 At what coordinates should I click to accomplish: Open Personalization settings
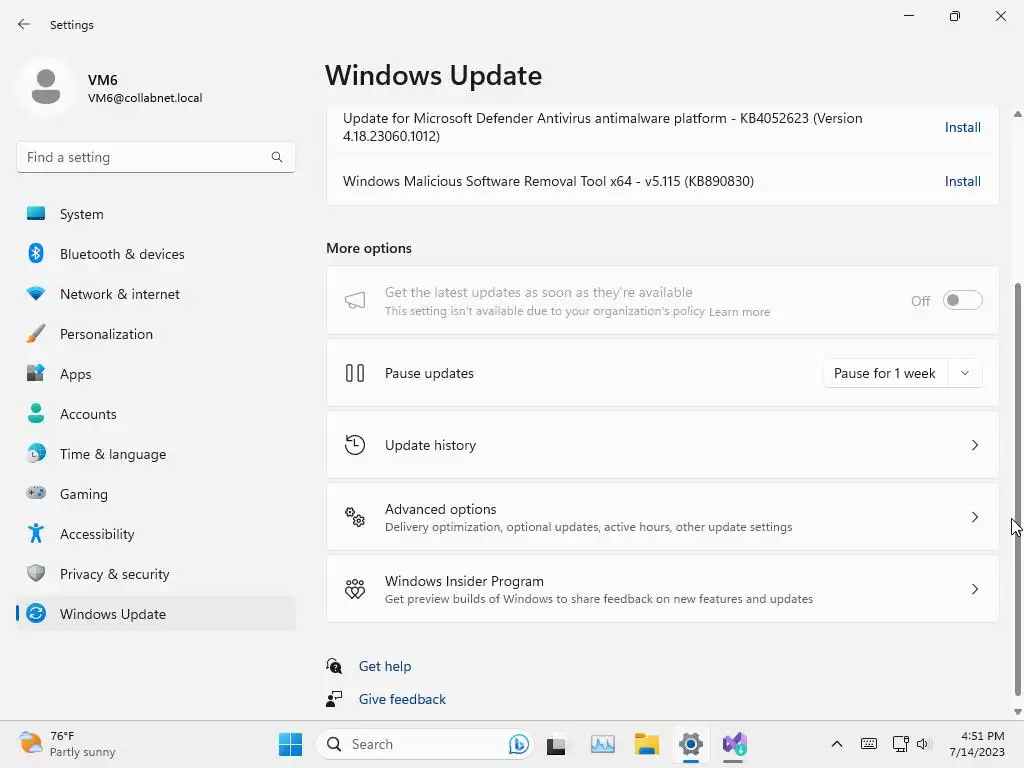click(x=156, y=333)
